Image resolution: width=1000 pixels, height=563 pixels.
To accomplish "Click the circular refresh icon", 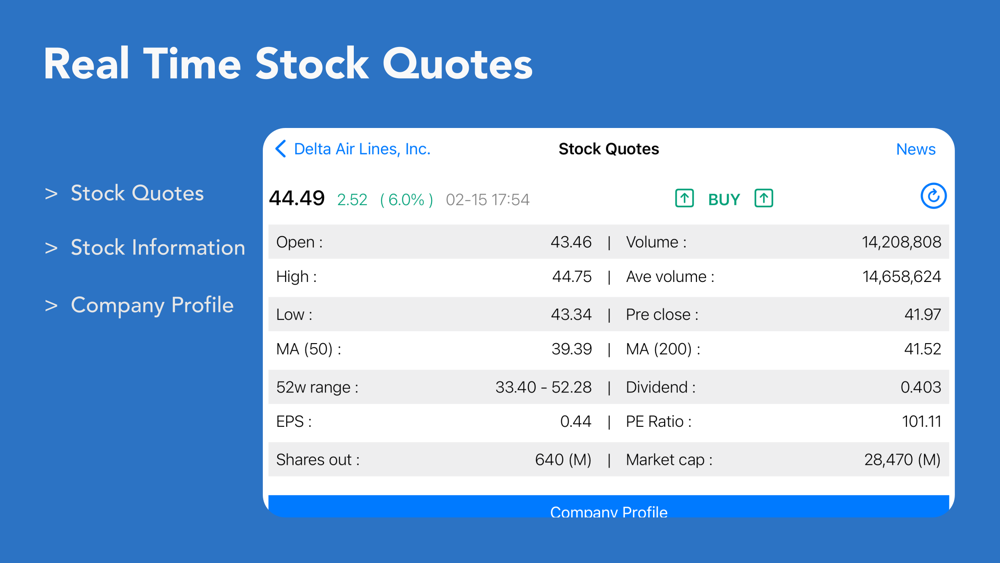I will pyautogui.click(x=933, y=196).
